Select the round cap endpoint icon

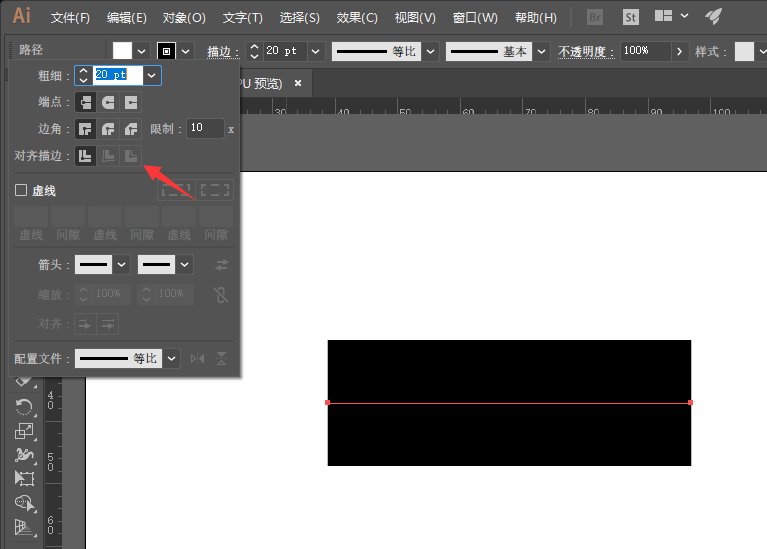[108, 102]
